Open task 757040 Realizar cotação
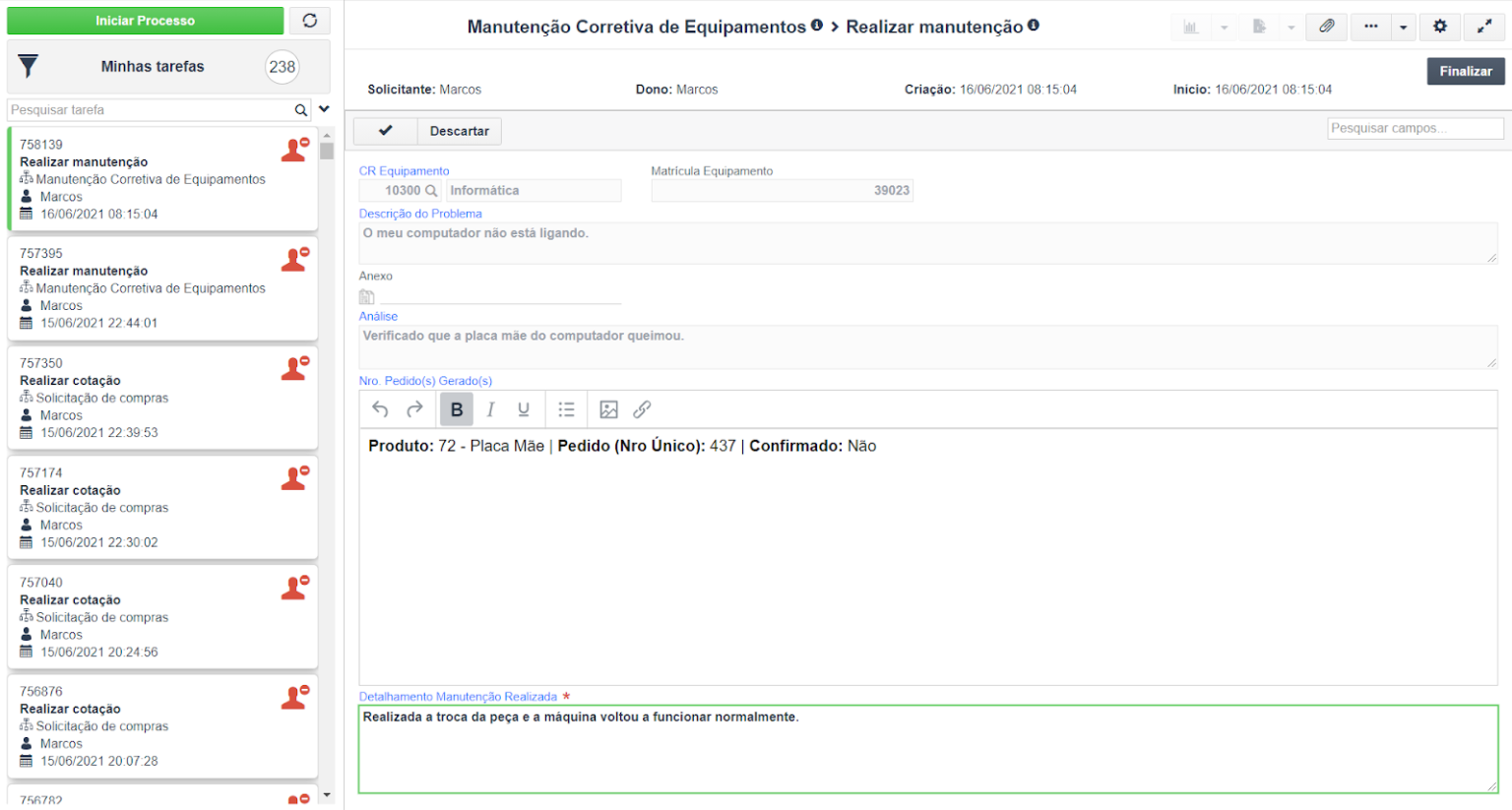This screenshot has height=810, width=1512. point(162,616)
